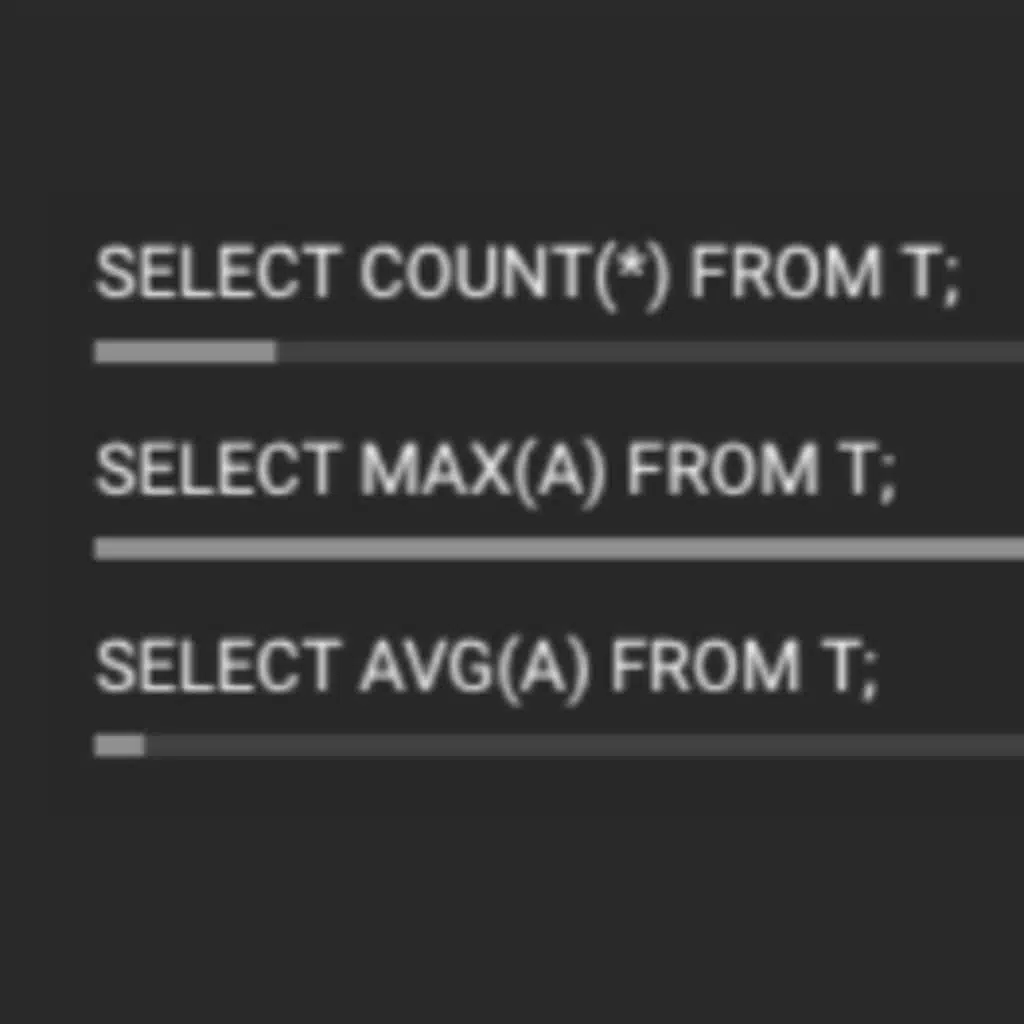Click the filled part of the AVG query progress bar
The image size is (1024, 1024).
coord(119,745)
